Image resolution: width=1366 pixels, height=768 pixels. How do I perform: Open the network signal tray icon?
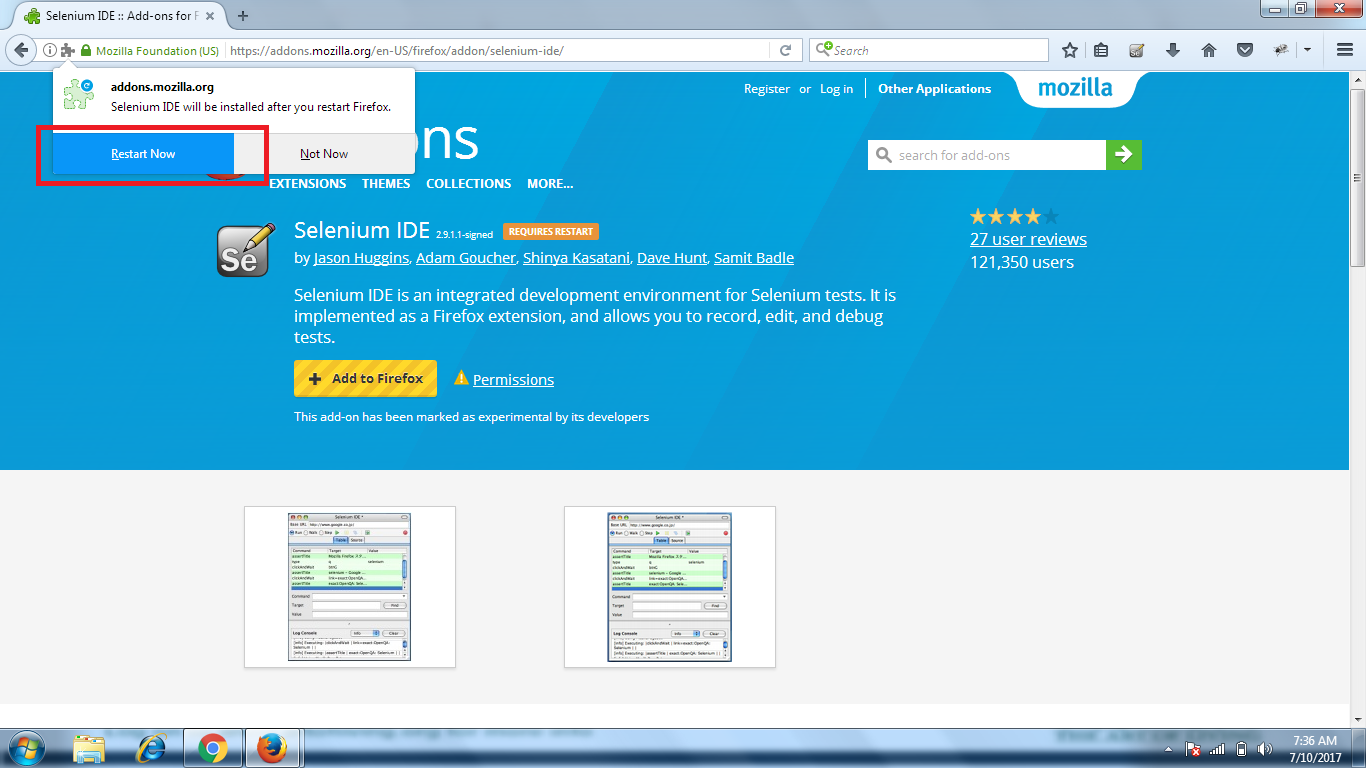click(x=1217, y=749)
